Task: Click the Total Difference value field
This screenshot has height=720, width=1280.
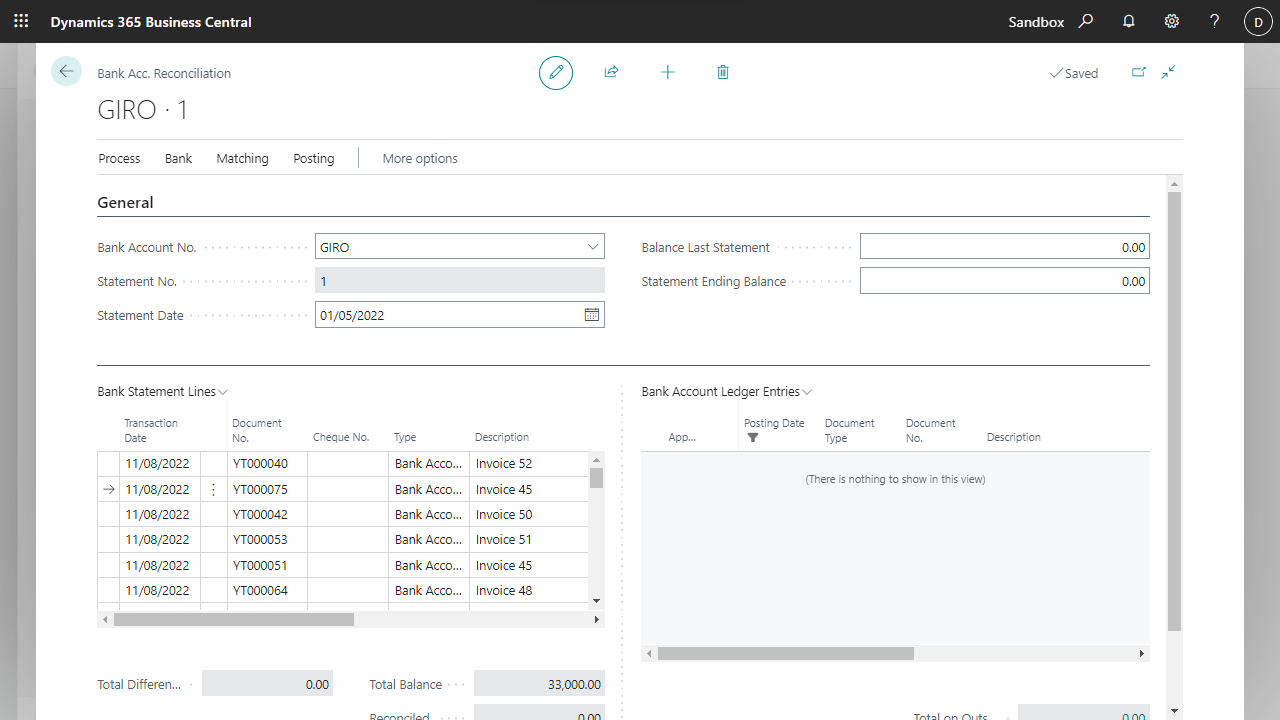Action: 267,684
